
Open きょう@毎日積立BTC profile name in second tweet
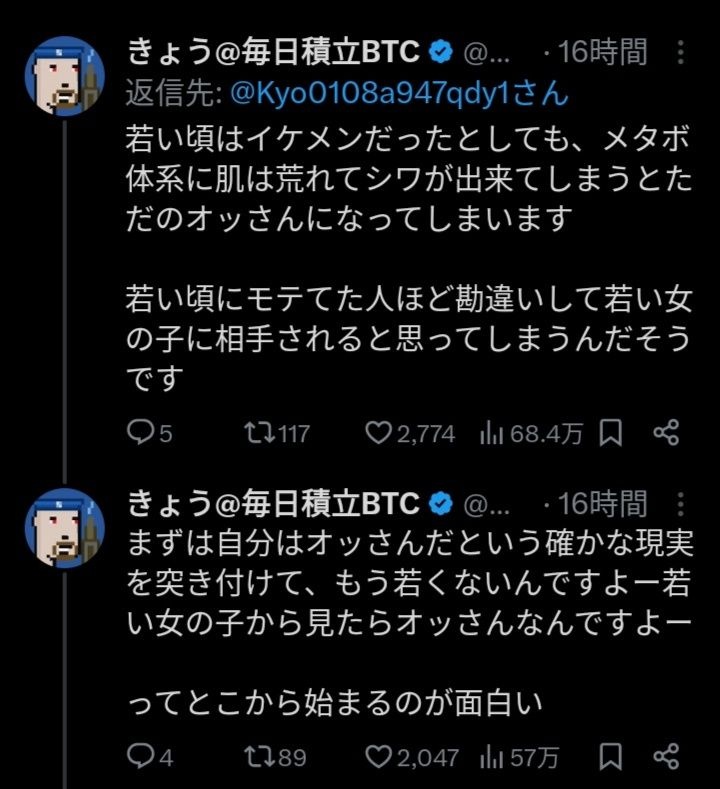274,502
